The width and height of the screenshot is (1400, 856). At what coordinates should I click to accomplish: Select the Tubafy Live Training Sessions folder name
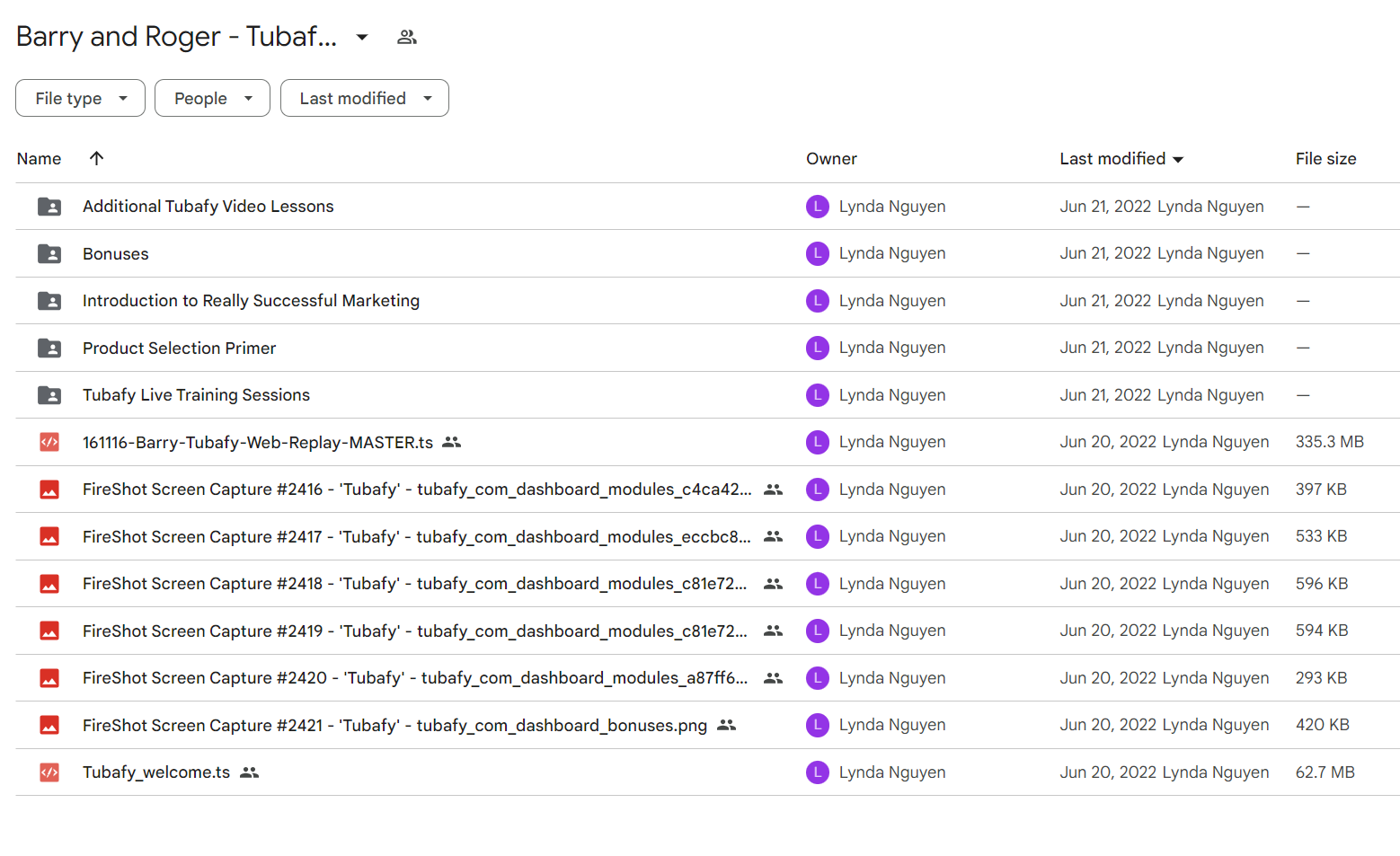[196, 395]
